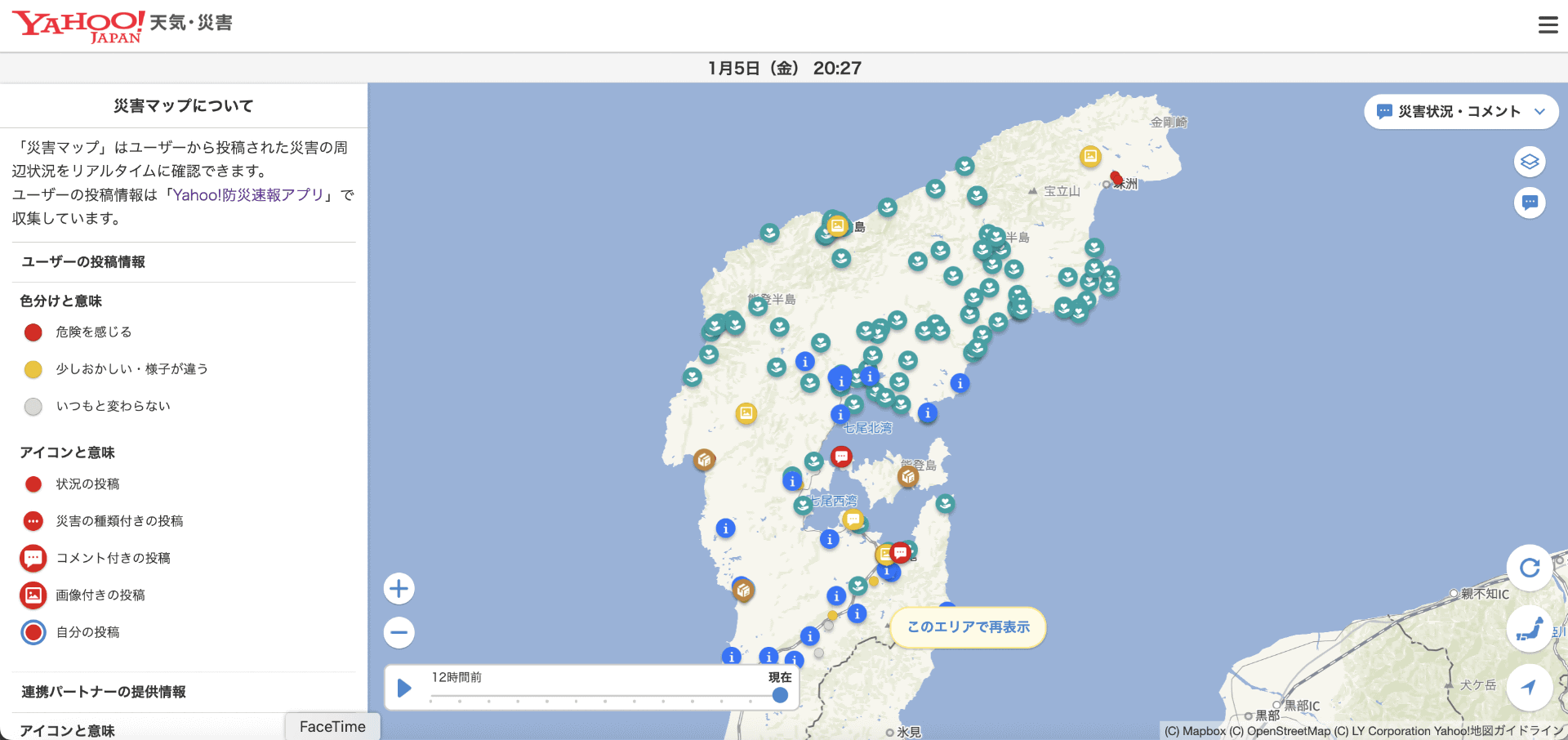Click the Yahoo! JAPAN logo
This screenshot has height=740, width=1568.
coord(78,26)
